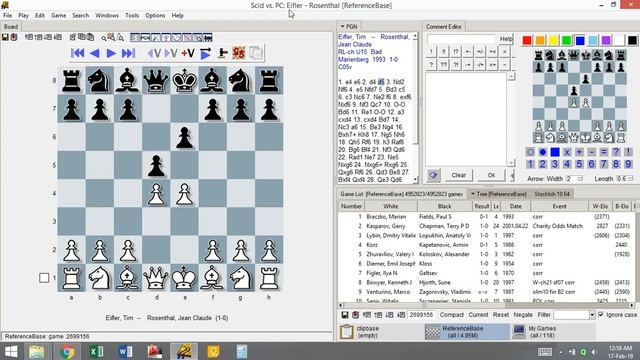Click the eraser icon next to Clear
The height and width of the screenshot is (360, 640).
[x=433, y=175]
